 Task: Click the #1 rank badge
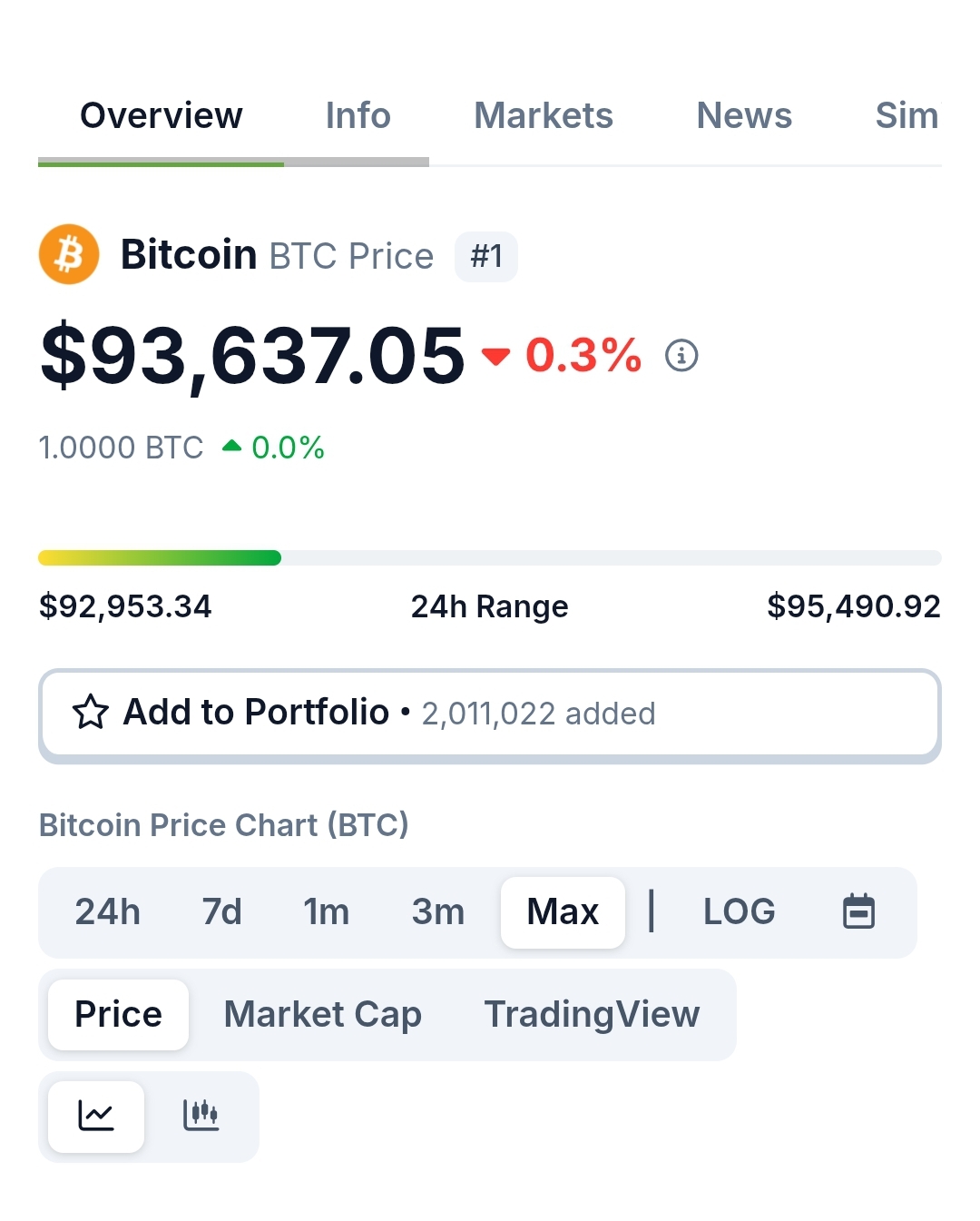486,256
